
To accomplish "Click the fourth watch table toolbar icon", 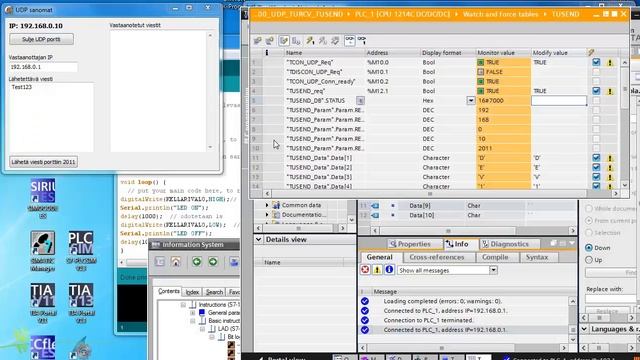I will [x=296, y=40].
